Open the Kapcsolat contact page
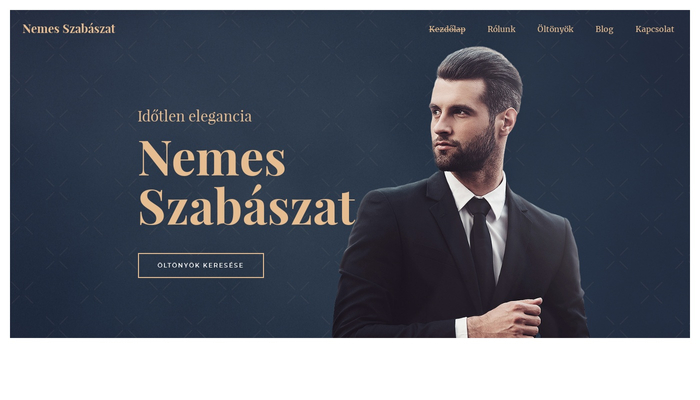Screen dimensions: 700x400 point(654,29)
